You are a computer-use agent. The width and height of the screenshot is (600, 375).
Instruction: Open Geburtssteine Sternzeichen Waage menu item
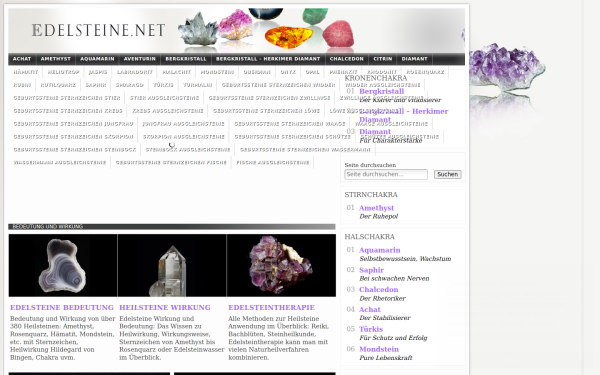pyautogui.click(x=290, y=124)
